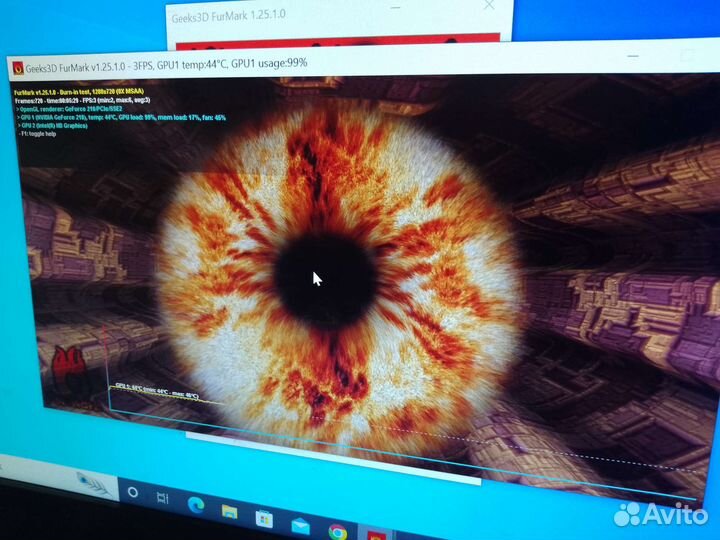Launch Microsoft Edge from the taskbar

coord(196,505)
